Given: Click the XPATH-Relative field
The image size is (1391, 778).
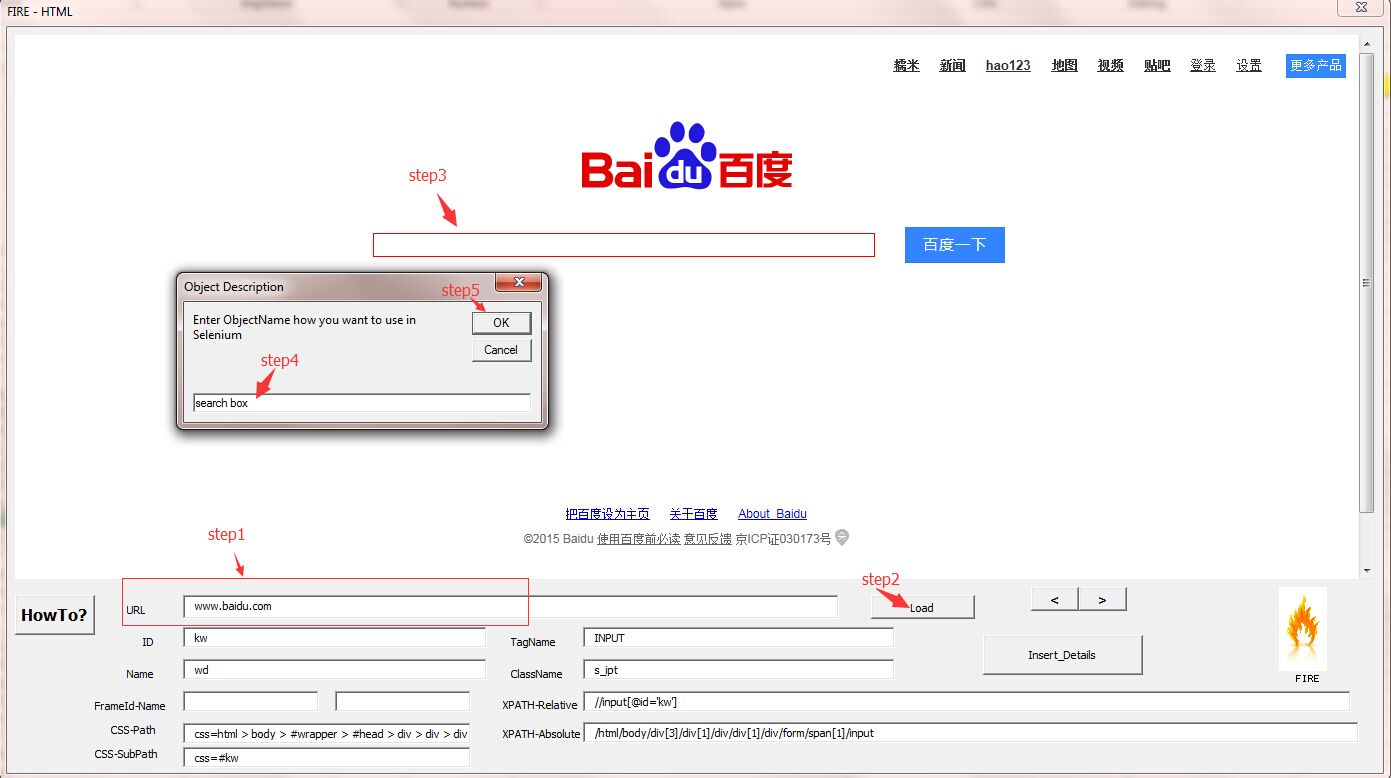Looking at the screenshot, I should coord(967,701).
